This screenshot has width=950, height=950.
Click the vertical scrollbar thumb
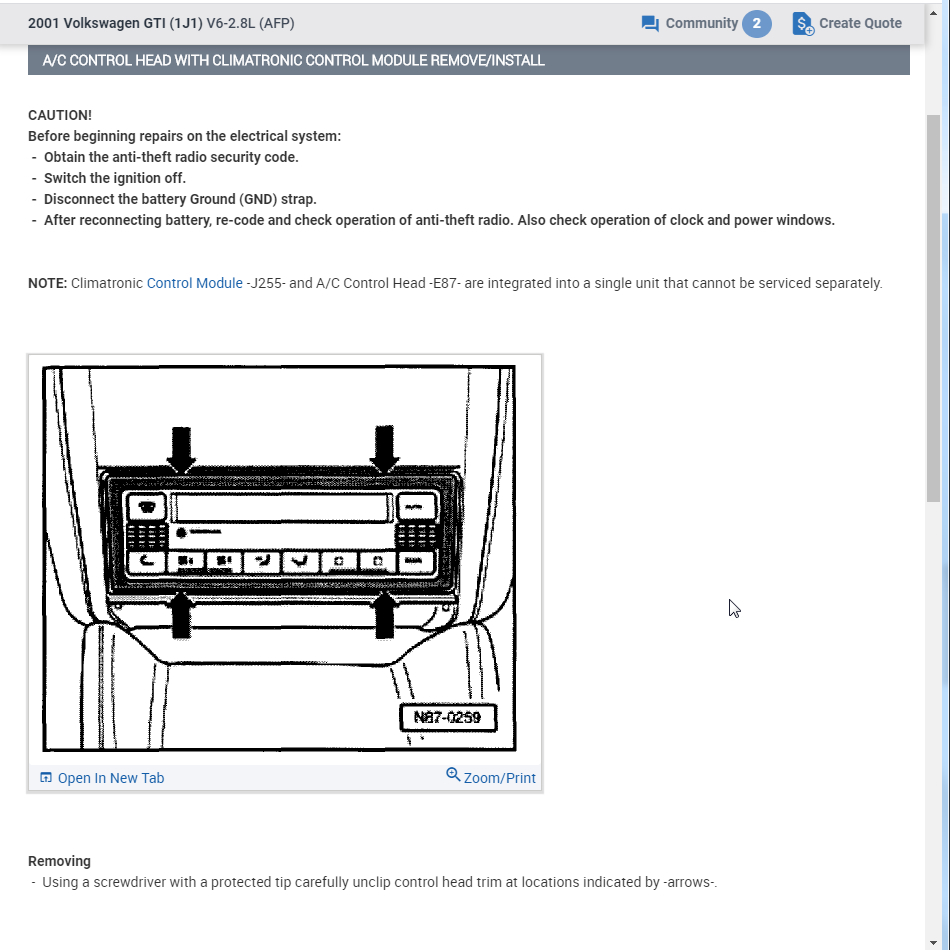(x=933, y=308)
